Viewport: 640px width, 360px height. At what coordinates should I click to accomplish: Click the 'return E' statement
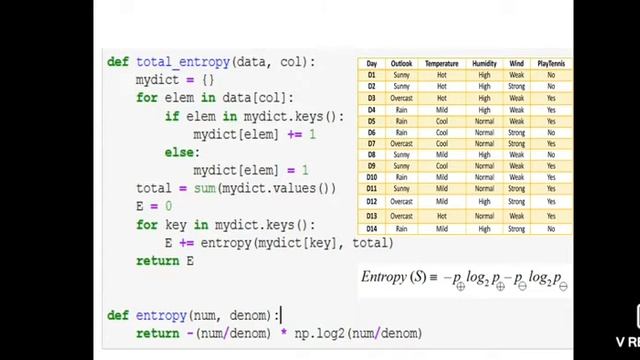(x=165, y=261)
